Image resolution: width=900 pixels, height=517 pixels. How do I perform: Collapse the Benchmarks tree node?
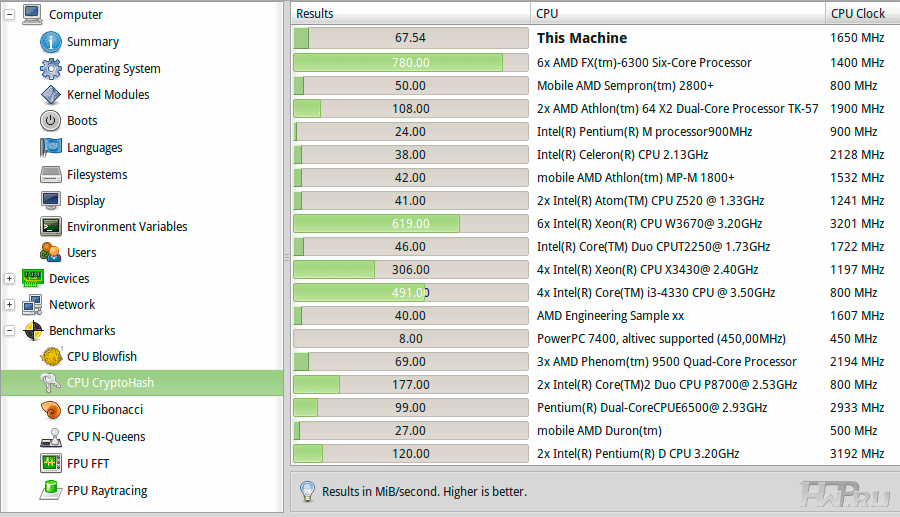[10, 331]
